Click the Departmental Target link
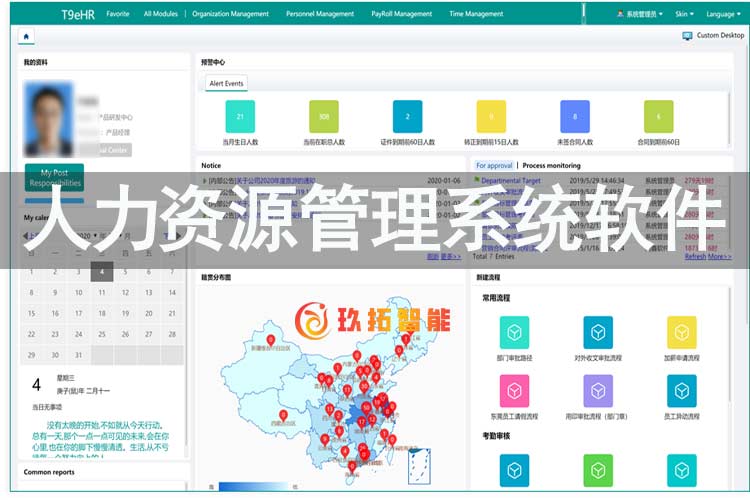This screenshot has height=500, width=750. pyautogui.click(x=510, y=181)
